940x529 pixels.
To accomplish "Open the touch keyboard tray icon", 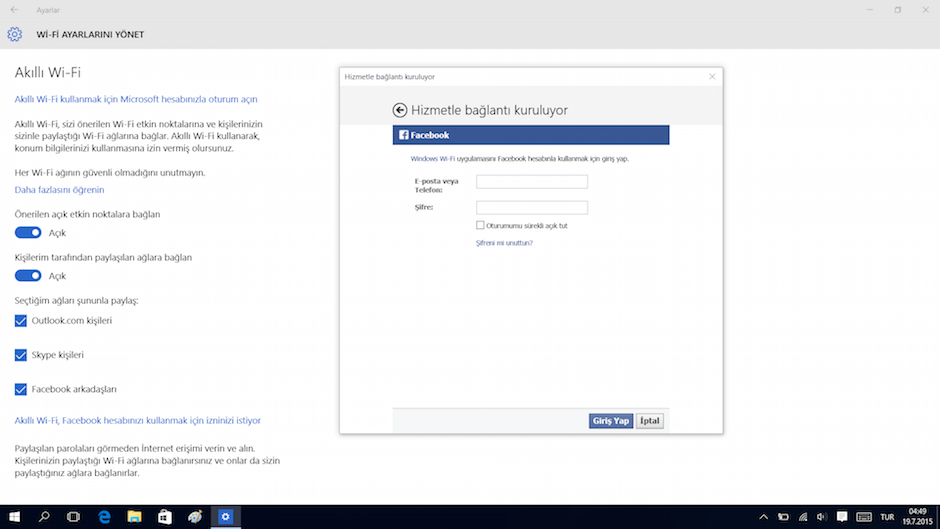I will click(x=864, y=516).
